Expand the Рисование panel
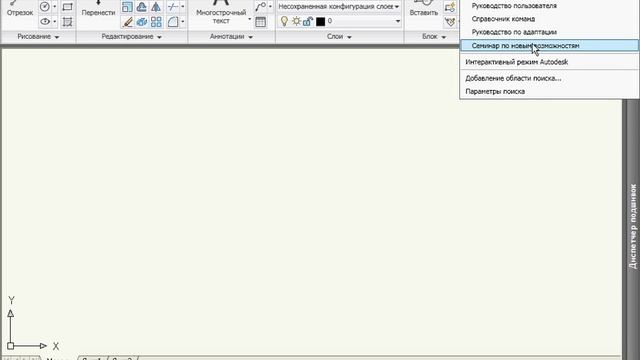640x360 pixels. click(38, 37)
